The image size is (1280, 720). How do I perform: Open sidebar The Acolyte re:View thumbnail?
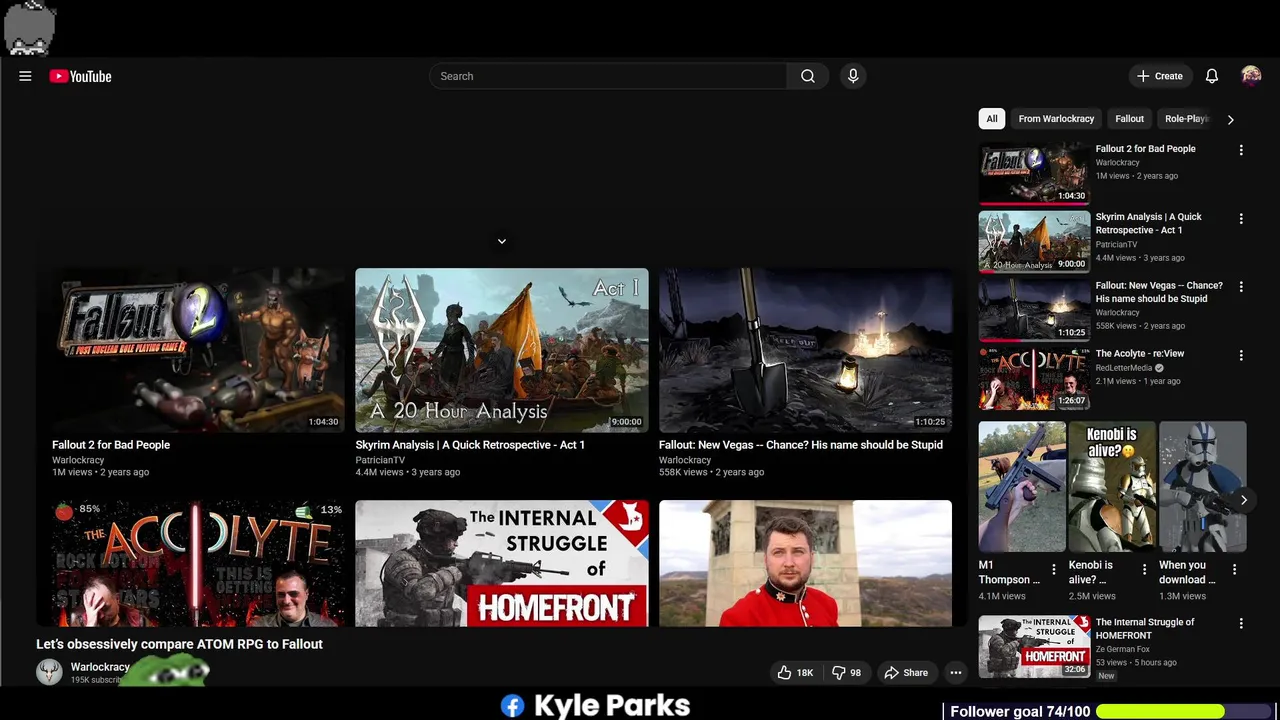1034,378
